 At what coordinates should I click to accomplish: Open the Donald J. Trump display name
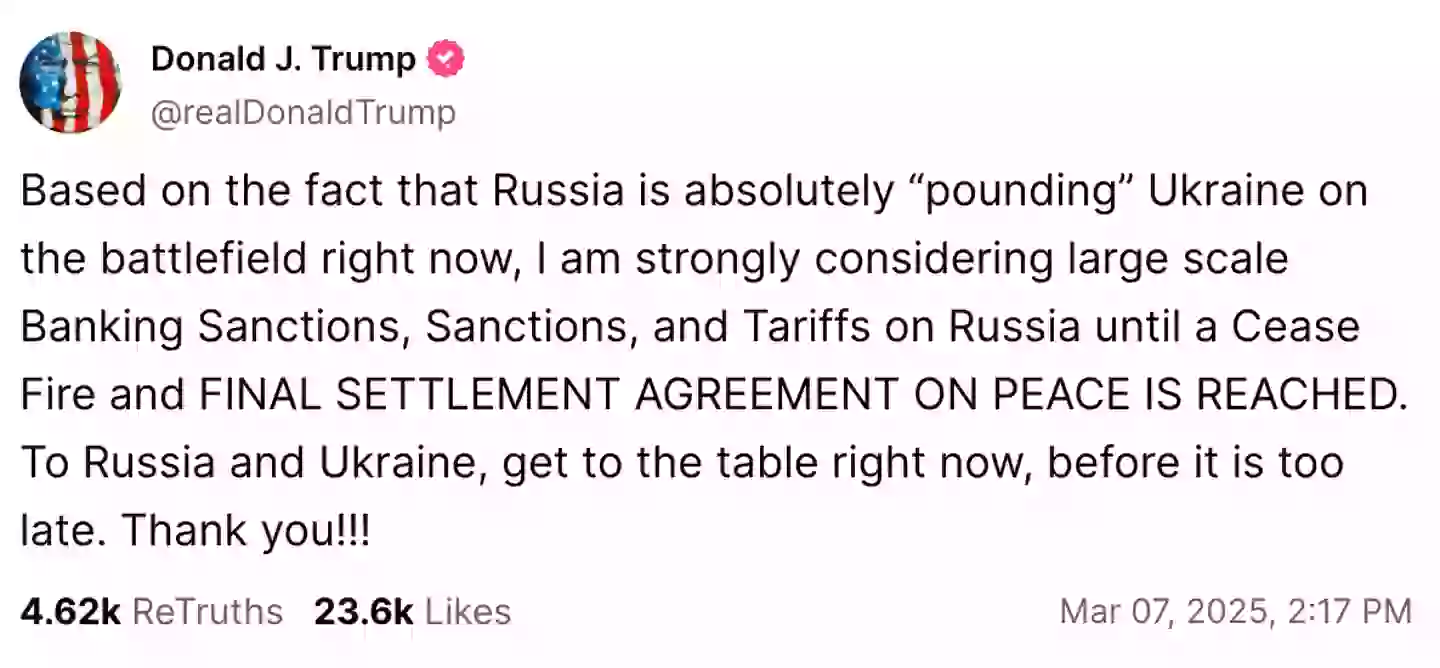(283, 60)
